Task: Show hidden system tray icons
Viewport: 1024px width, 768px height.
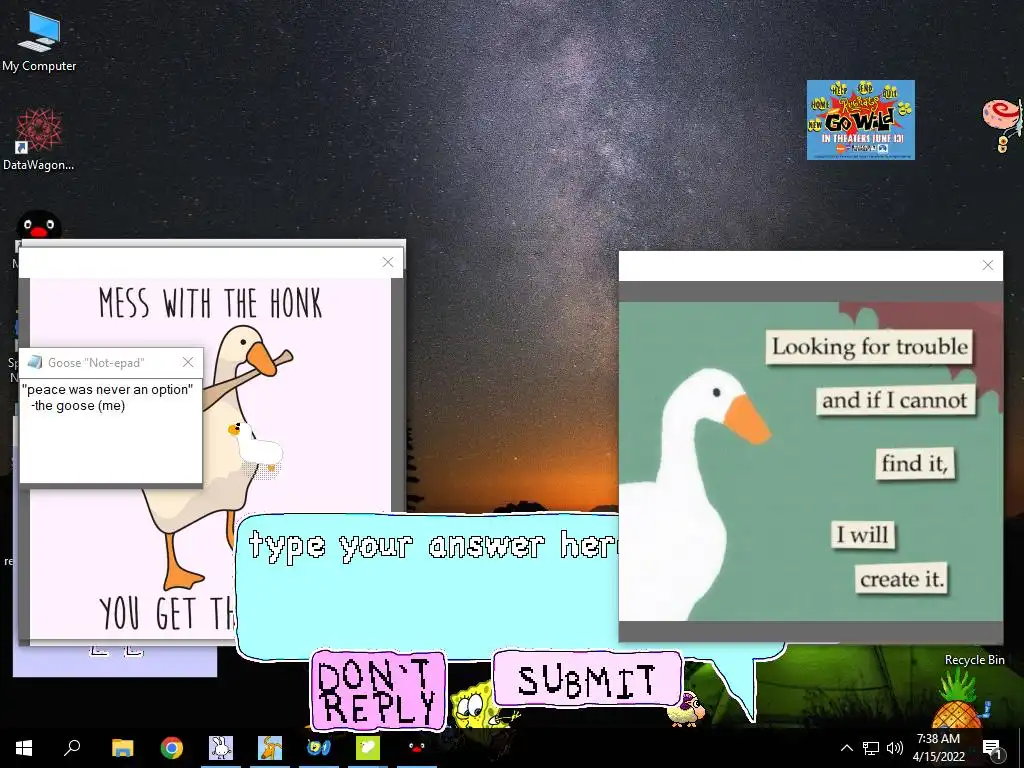Action: point(846,748)
